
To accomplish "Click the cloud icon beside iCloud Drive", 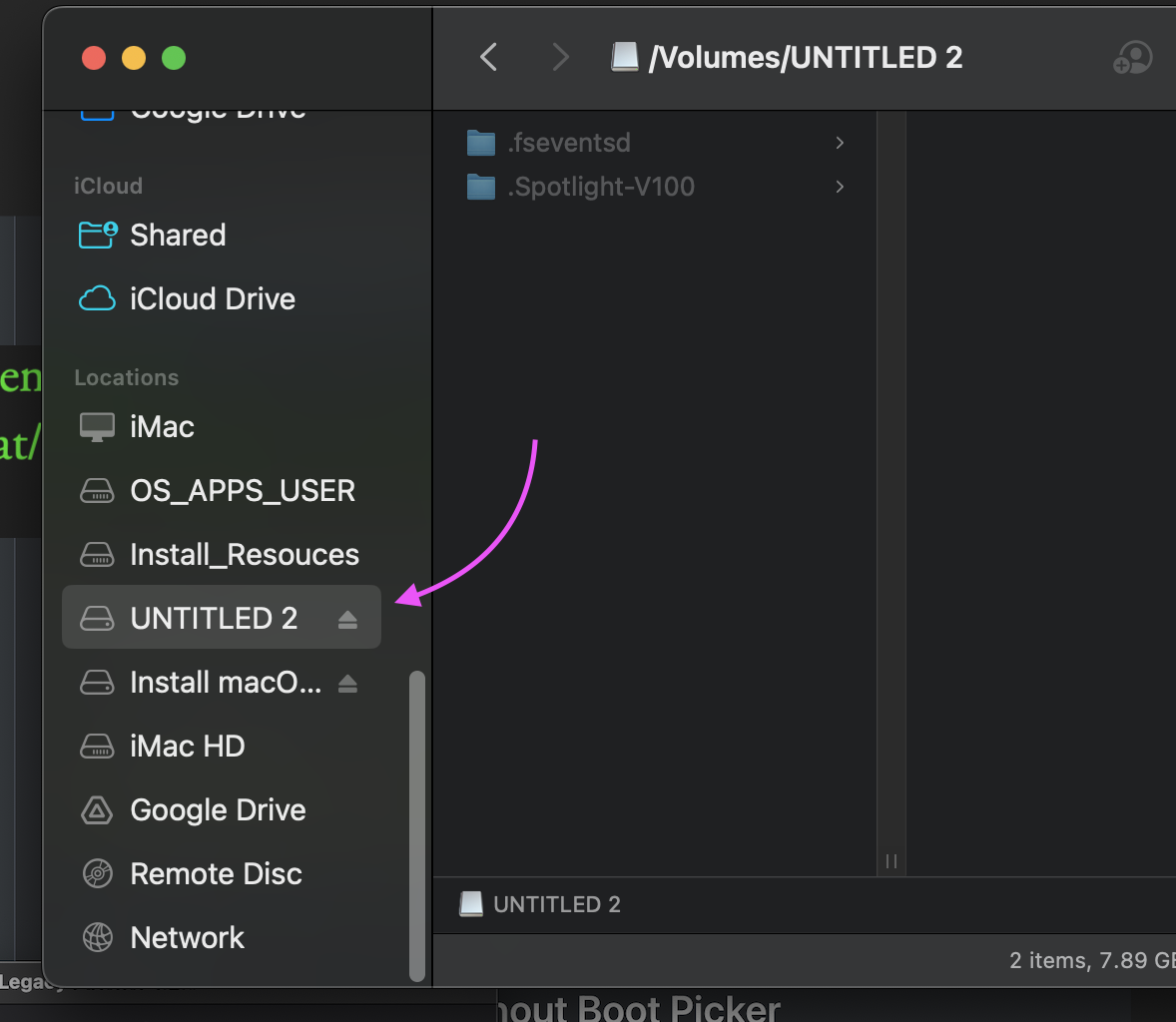I will [98, 298].
